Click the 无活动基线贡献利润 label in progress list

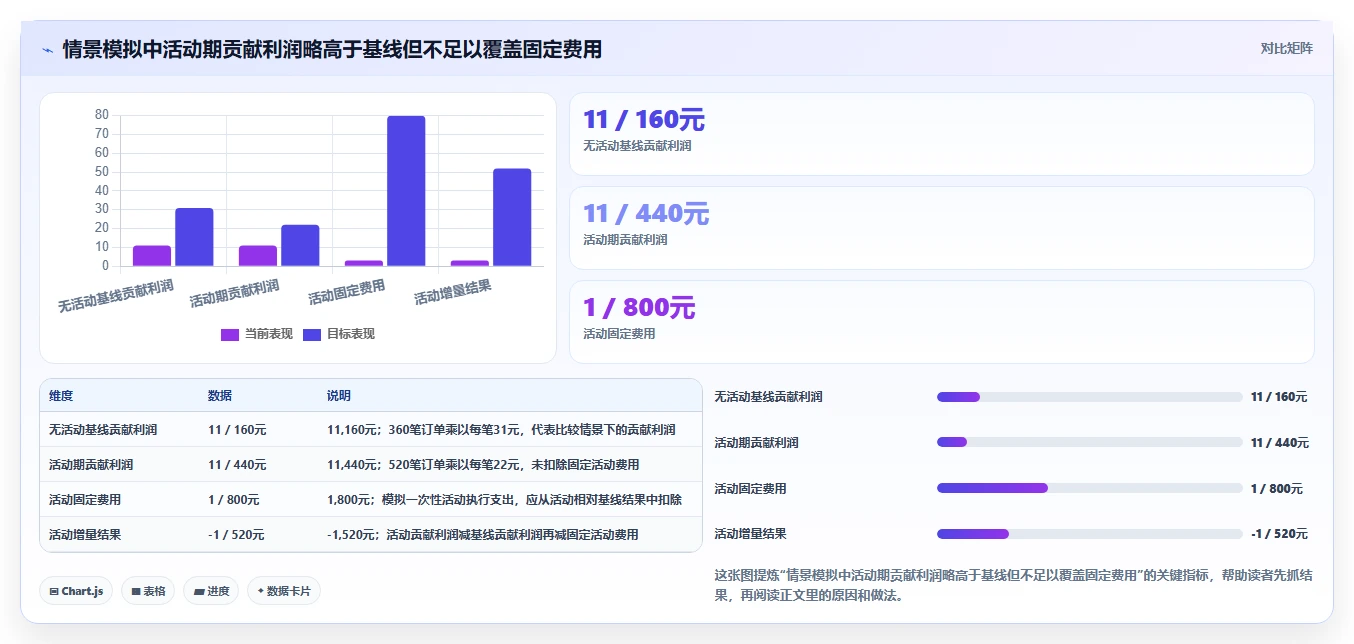pyautogui.click(x=768, y=397)
